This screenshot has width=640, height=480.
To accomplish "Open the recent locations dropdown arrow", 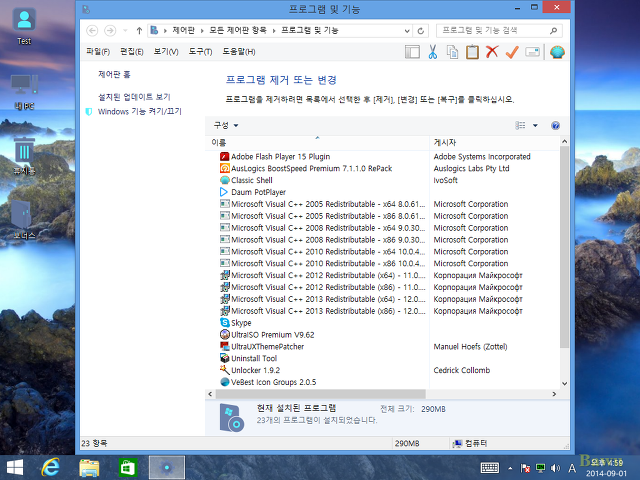I will click(x=125, y=31).
